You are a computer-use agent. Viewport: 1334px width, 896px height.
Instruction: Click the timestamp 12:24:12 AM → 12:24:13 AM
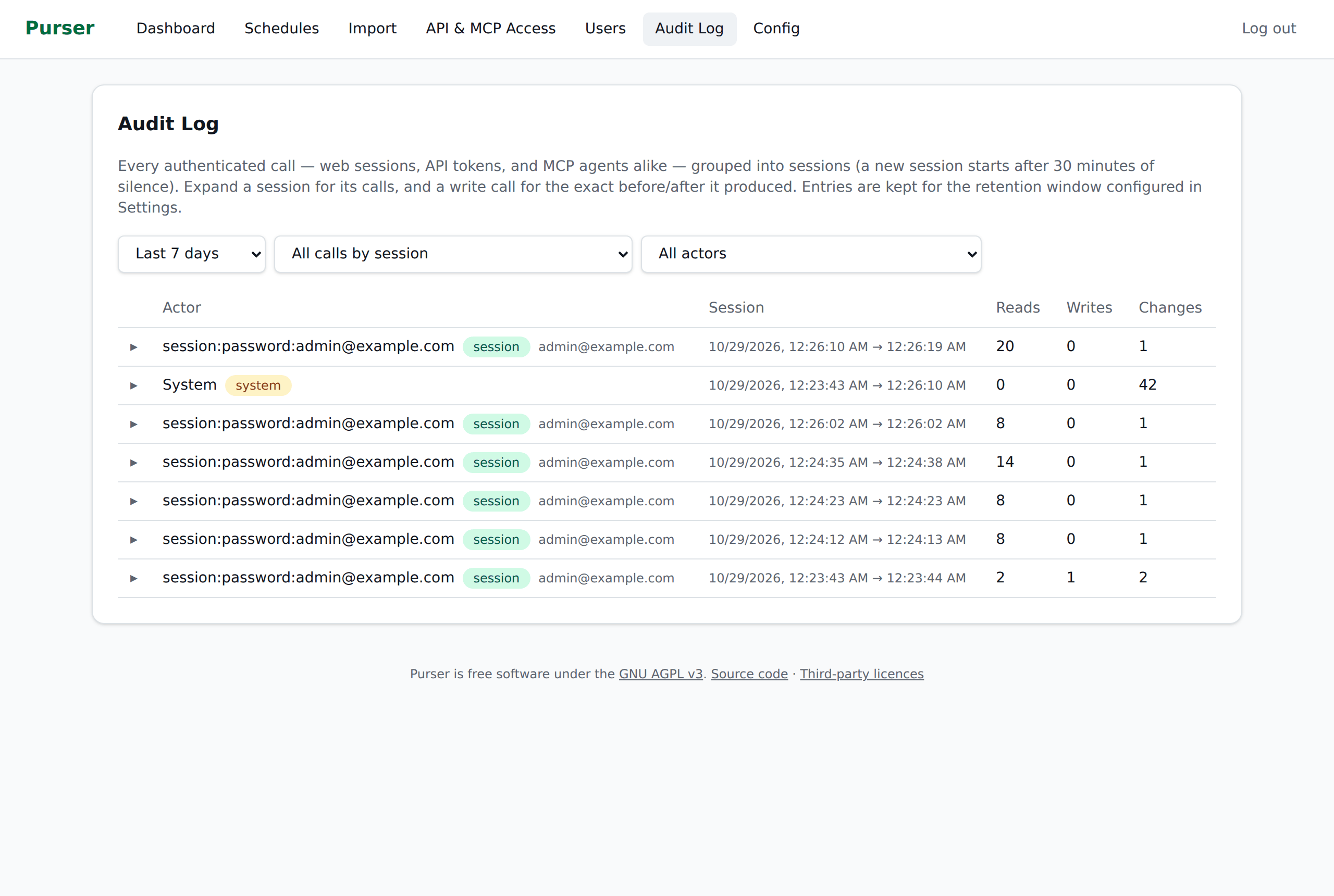click(x=837, y=540)
